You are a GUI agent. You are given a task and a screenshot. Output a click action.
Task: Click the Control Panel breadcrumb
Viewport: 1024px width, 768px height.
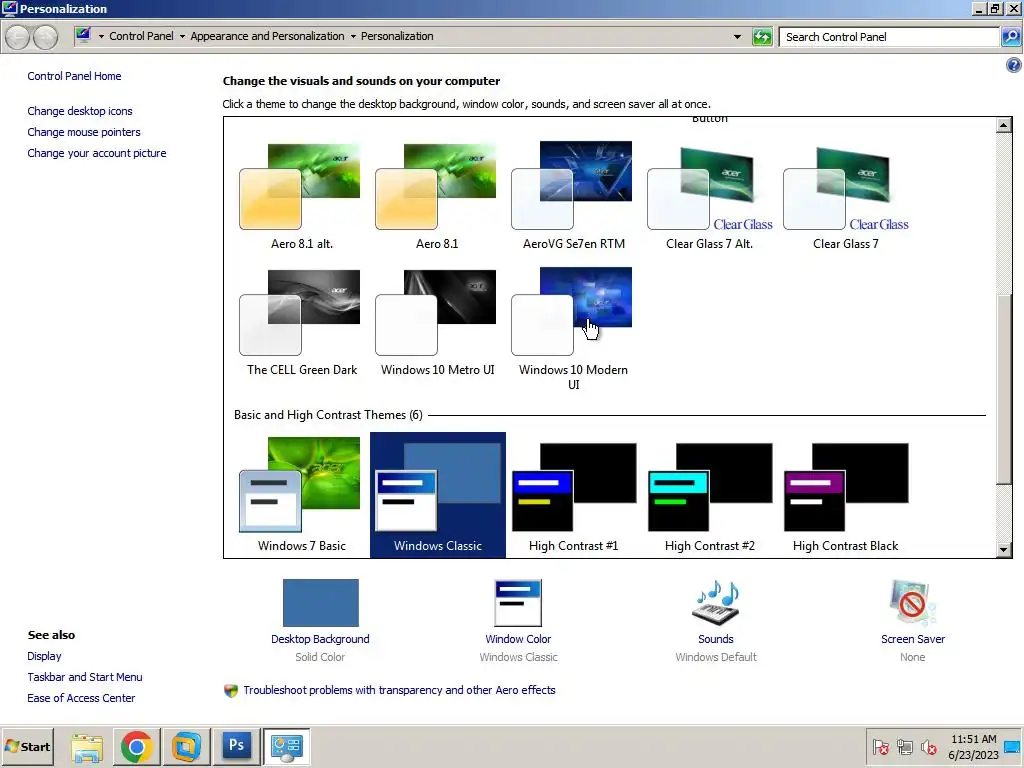tap(141, 36)
